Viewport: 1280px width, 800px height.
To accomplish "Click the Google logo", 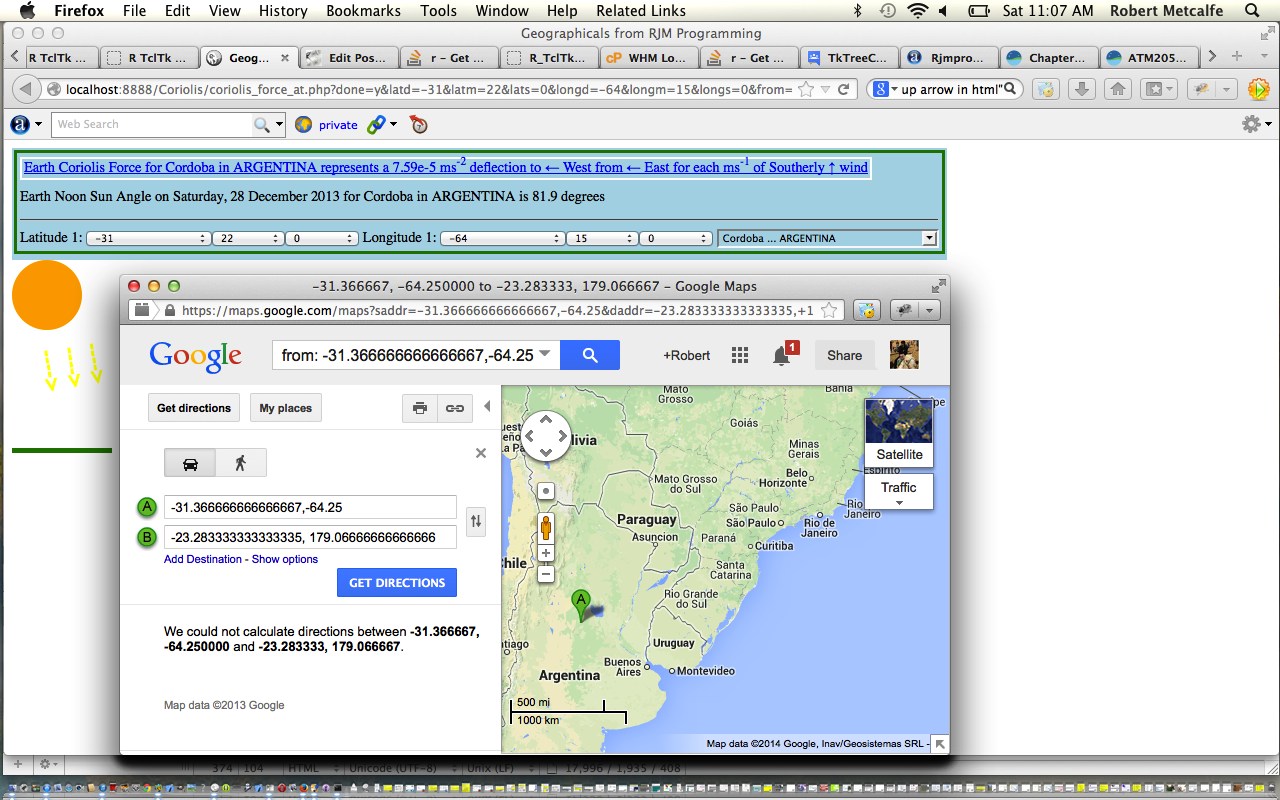I will (x=195, y=356).
